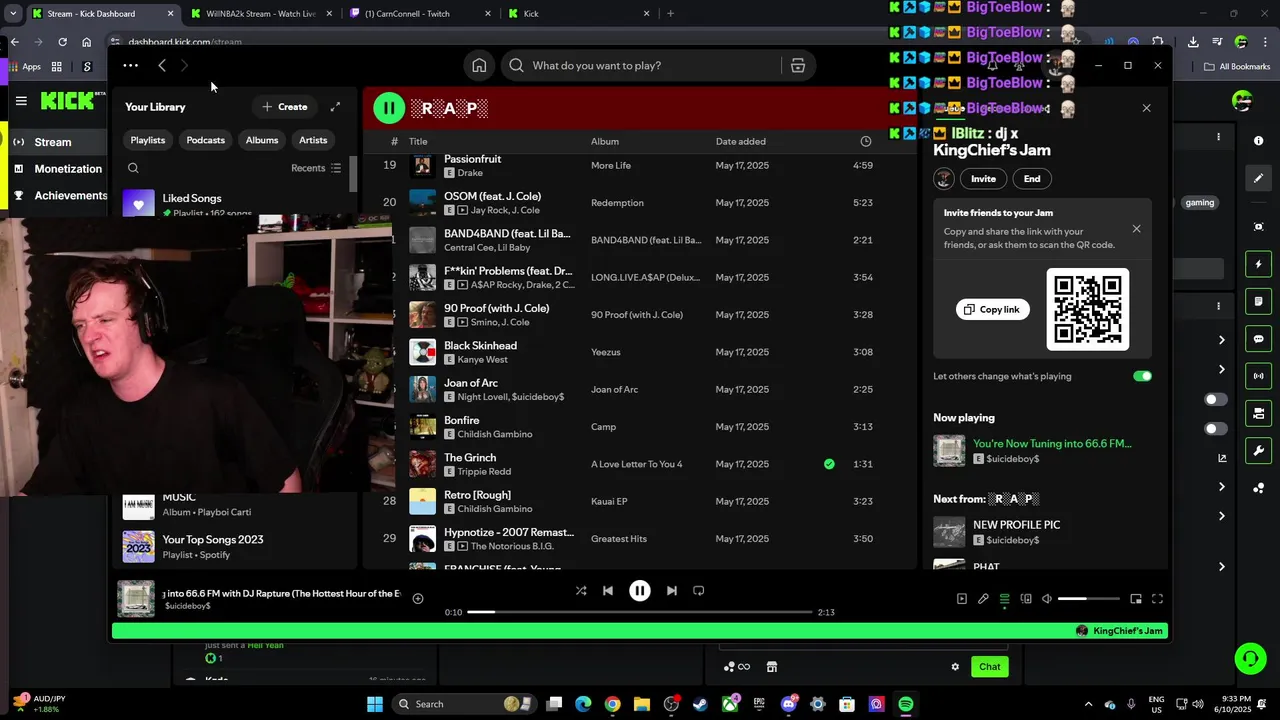Click the broadcast signal icon in Kick's sidebar
Viewport: 1280px width, 720px height.
(1259, 376)
